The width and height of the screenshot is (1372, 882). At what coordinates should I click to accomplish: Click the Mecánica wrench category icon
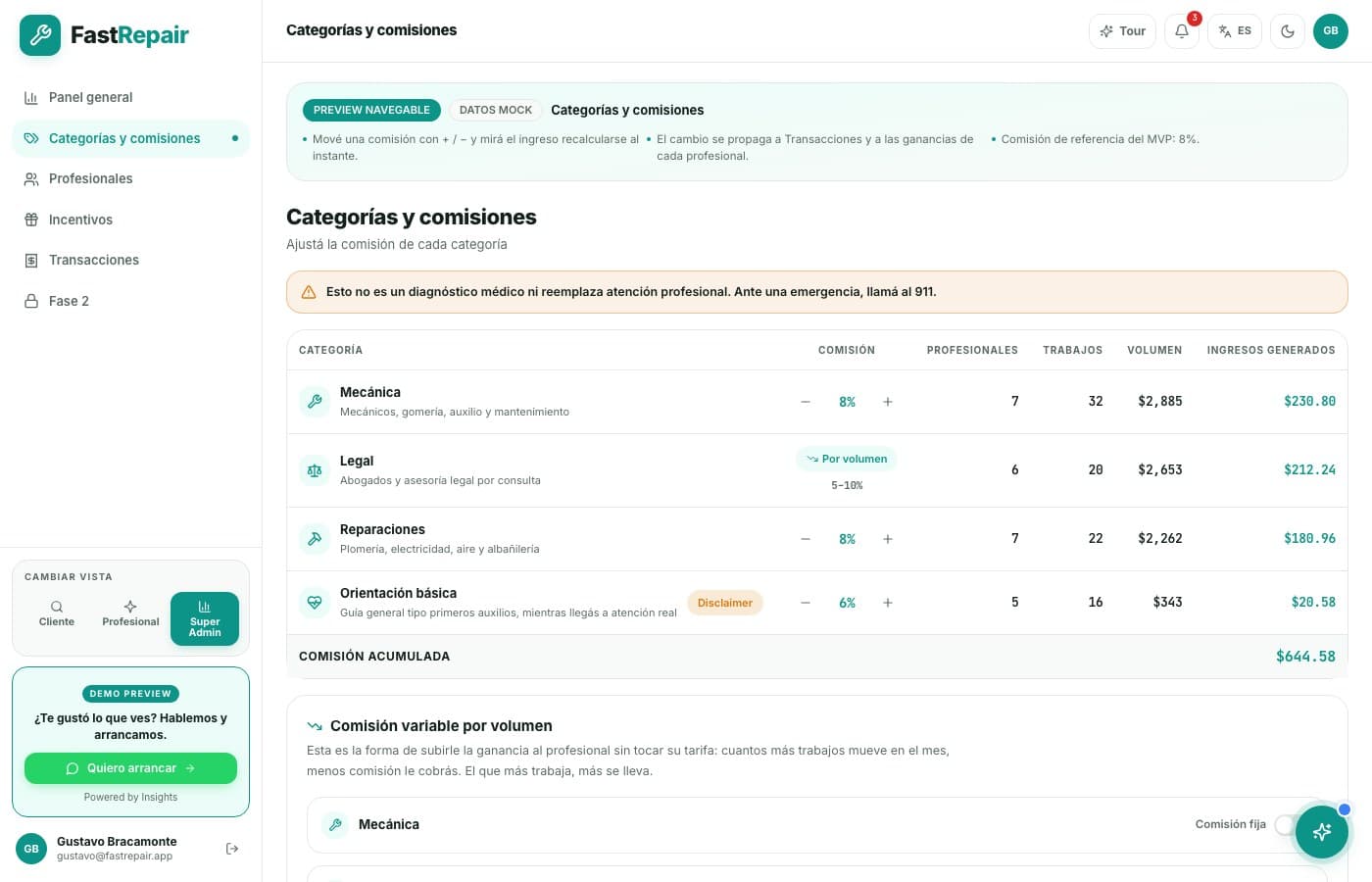(315, 402)
